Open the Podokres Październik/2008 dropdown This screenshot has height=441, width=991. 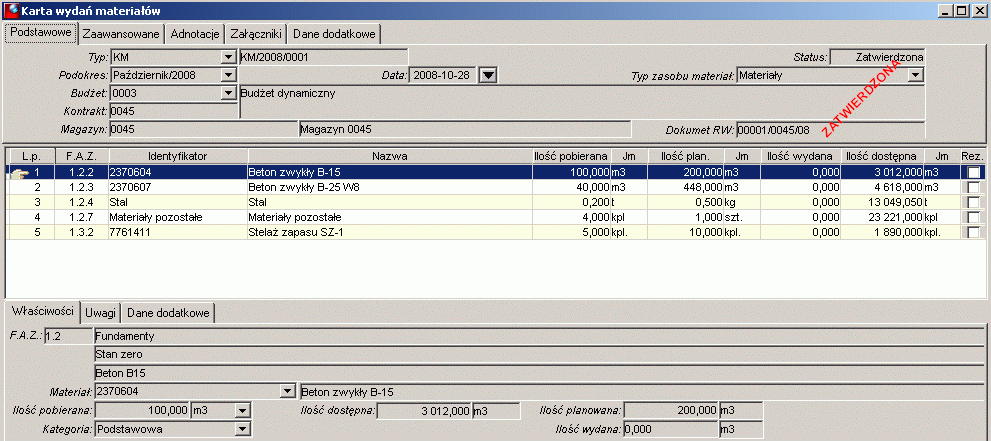click(x=228, y=75)
